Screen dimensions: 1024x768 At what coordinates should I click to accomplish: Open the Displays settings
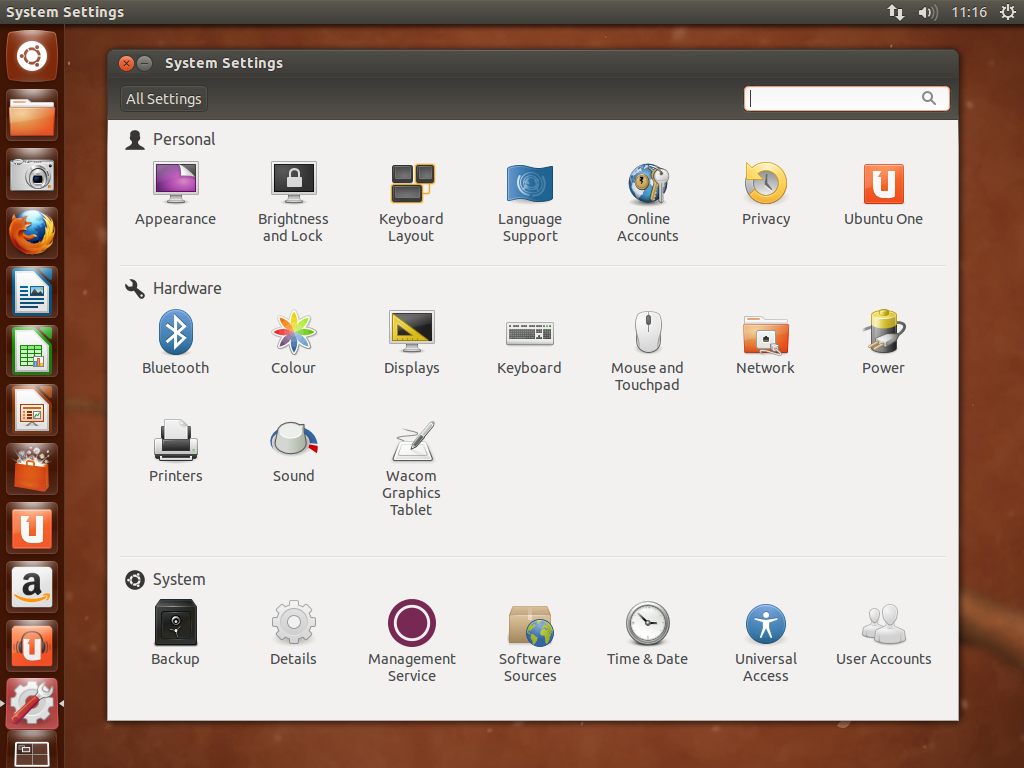(411, 332)
